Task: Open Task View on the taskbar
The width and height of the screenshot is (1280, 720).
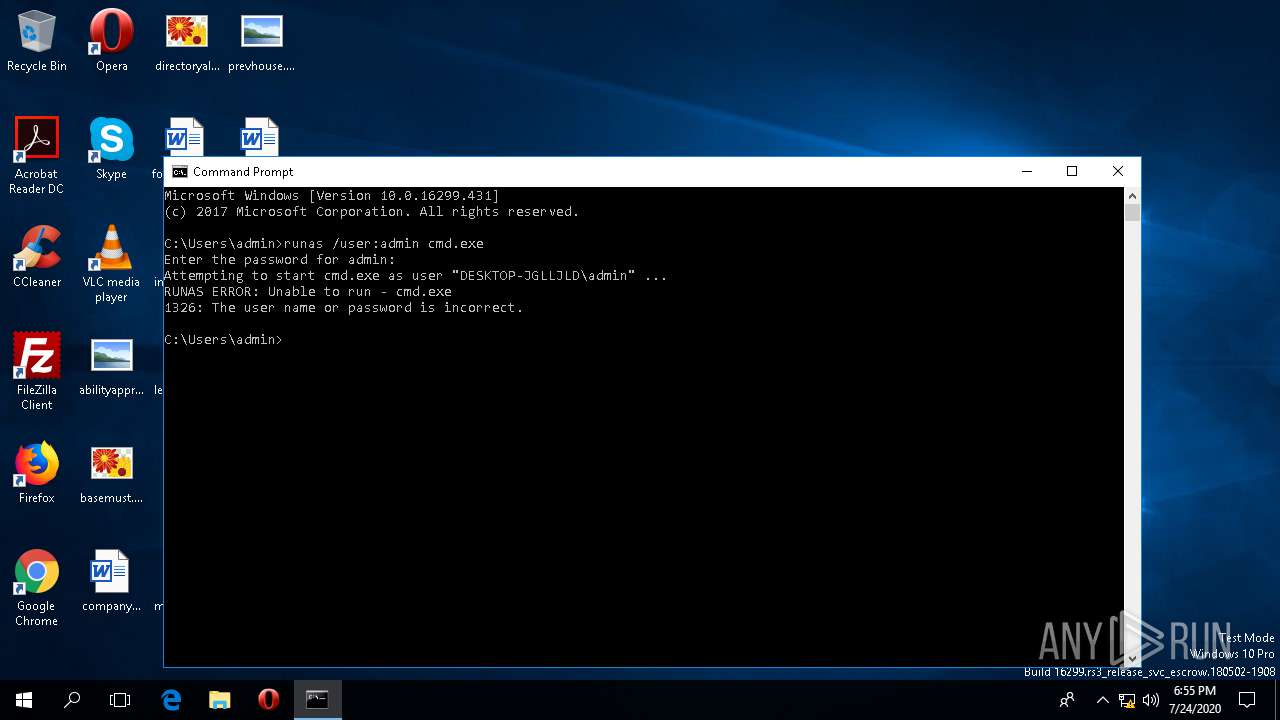Action: point(120,700)
